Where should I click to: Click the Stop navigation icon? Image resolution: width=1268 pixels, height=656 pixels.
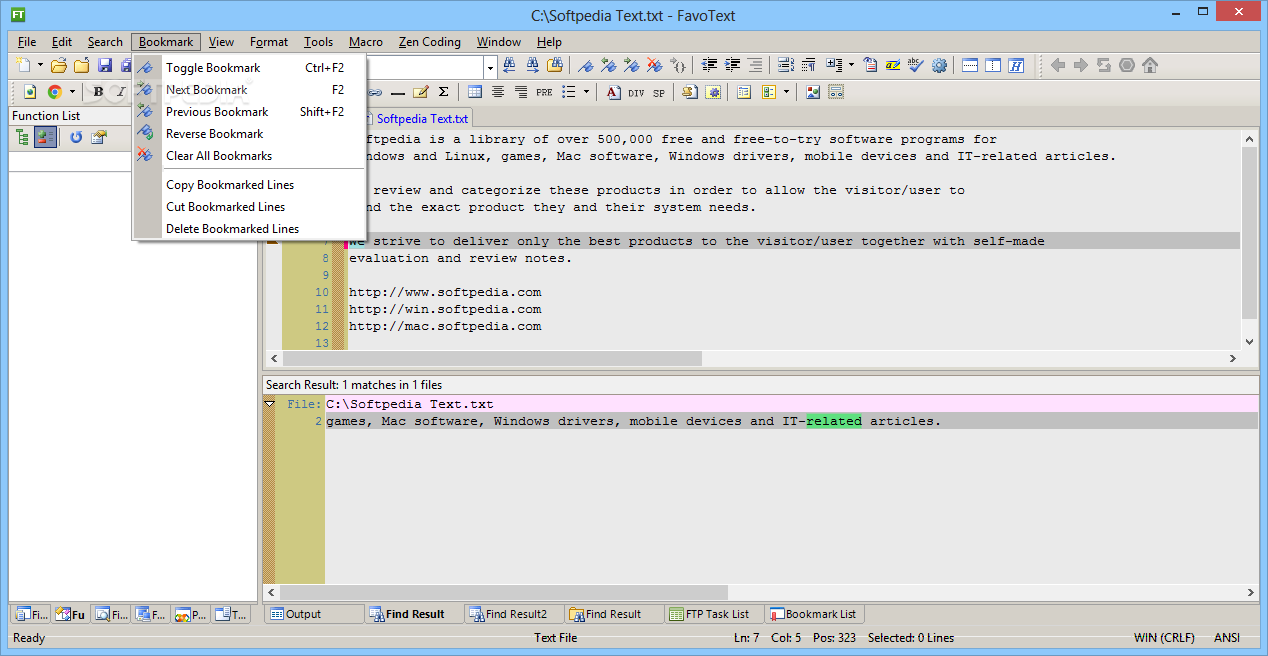click(1127, 65)
